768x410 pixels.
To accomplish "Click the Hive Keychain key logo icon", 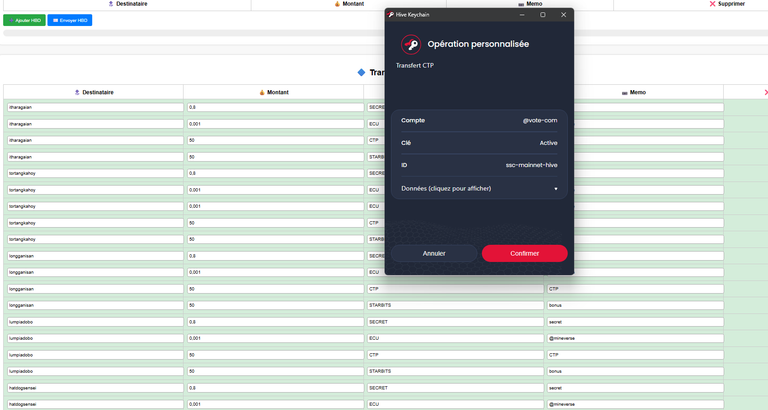I will tap(410, 45).
